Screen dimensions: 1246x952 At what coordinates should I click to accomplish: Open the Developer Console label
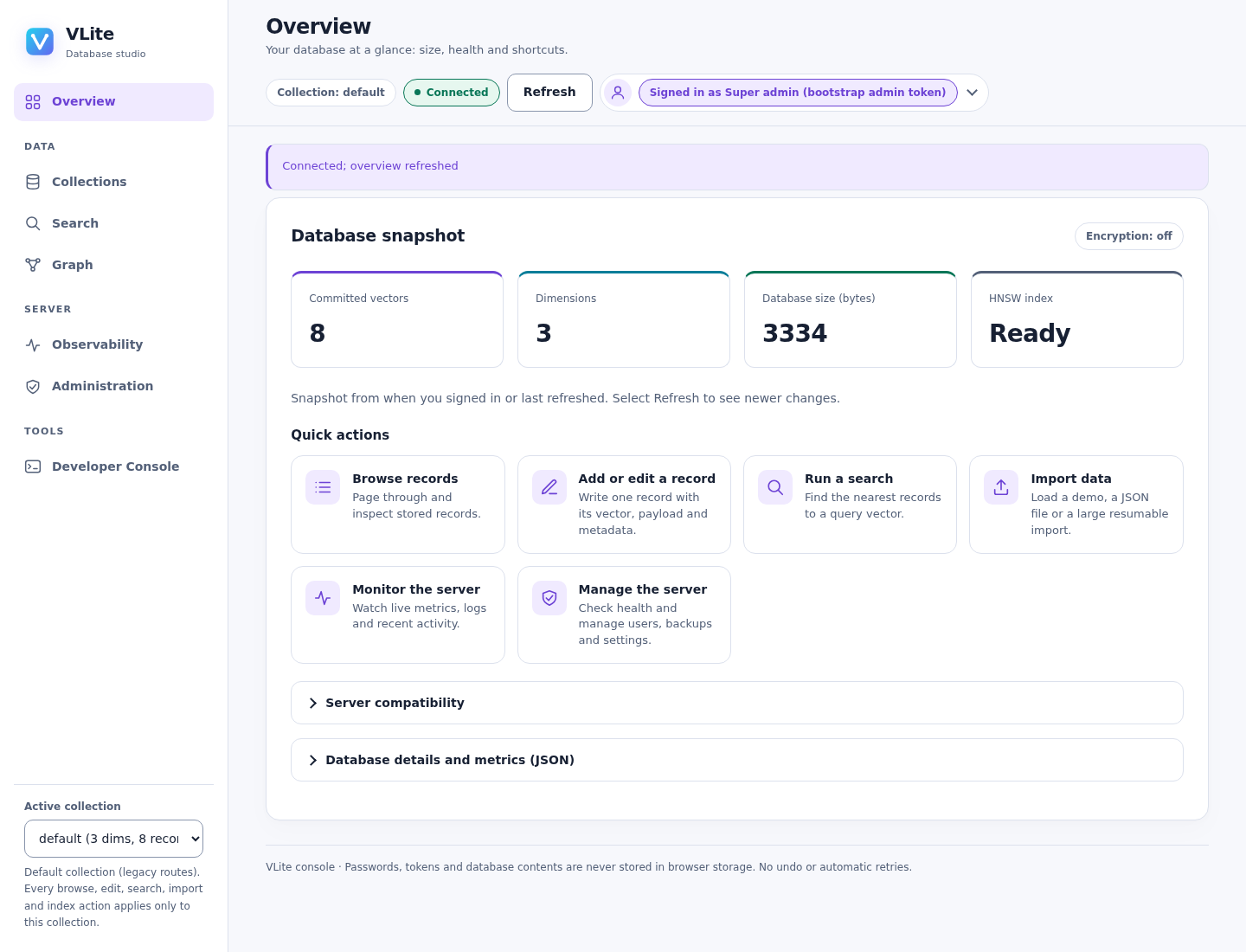(x=116, y=466)
